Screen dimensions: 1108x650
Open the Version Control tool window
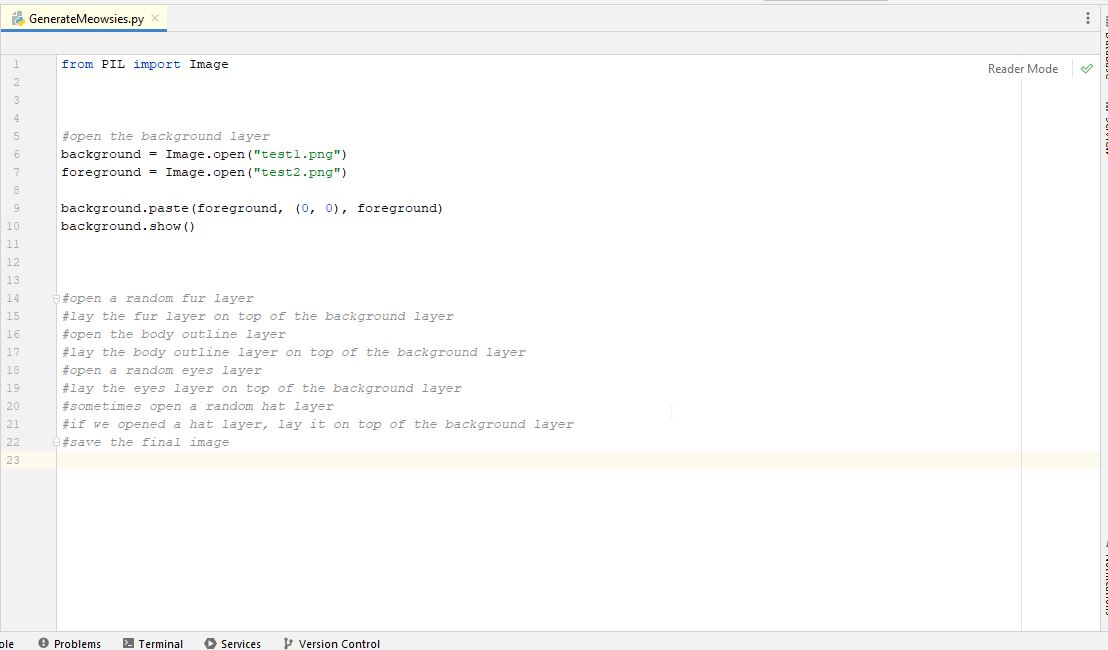(331, 643)
